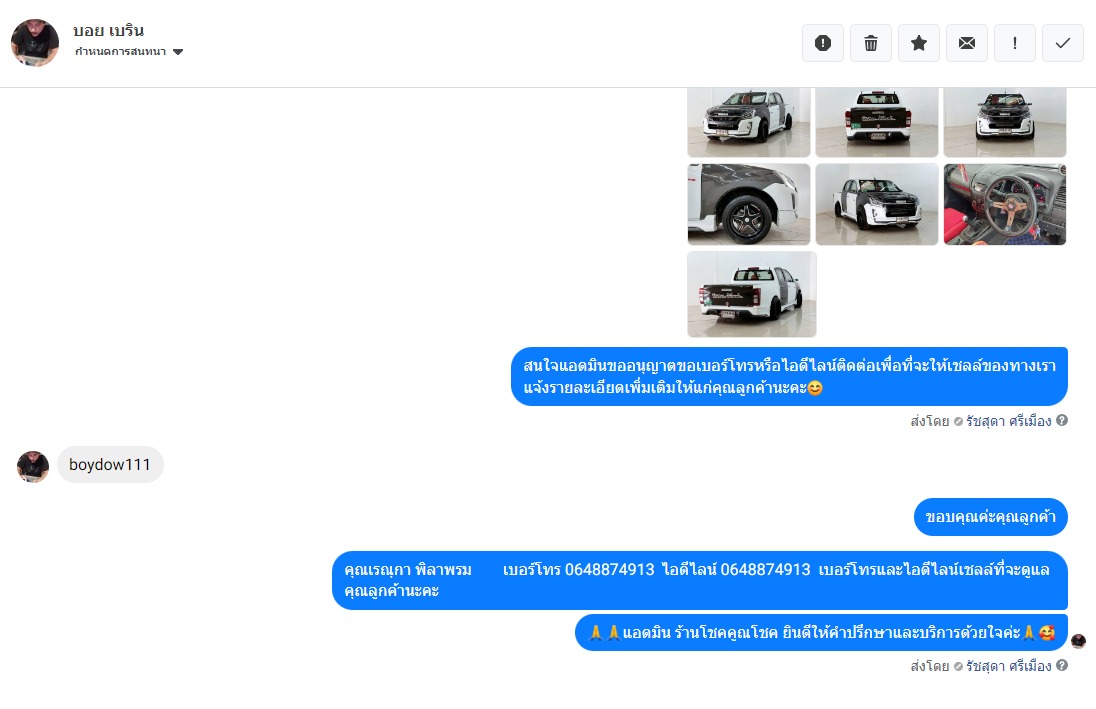The width and height of the screenshot is (1096, 709).
Task: Mark conversation as spam icon
Action: tap(823, 43)
